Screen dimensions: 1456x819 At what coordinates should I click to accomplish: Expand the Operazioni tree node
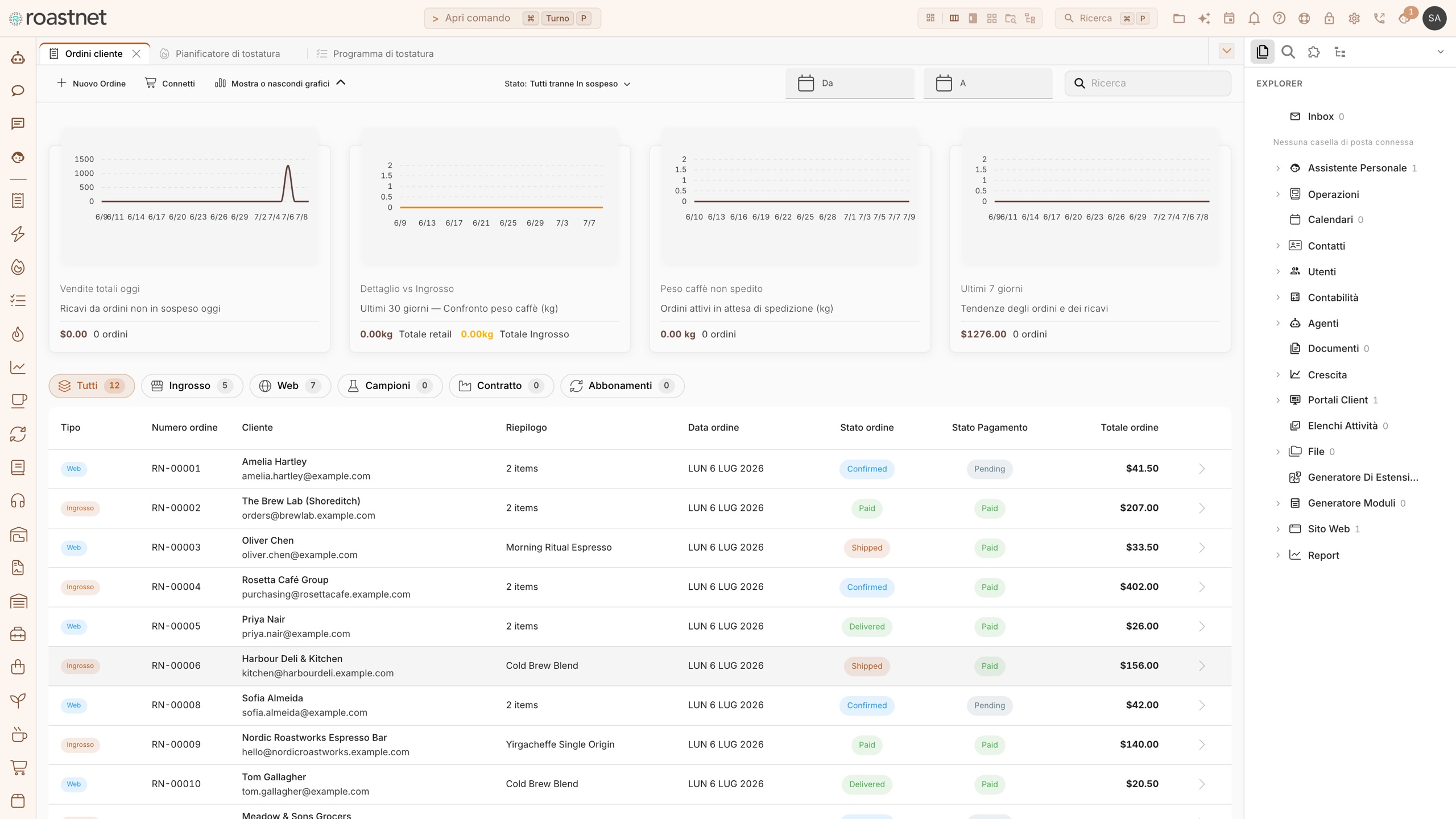point(1277,195)
